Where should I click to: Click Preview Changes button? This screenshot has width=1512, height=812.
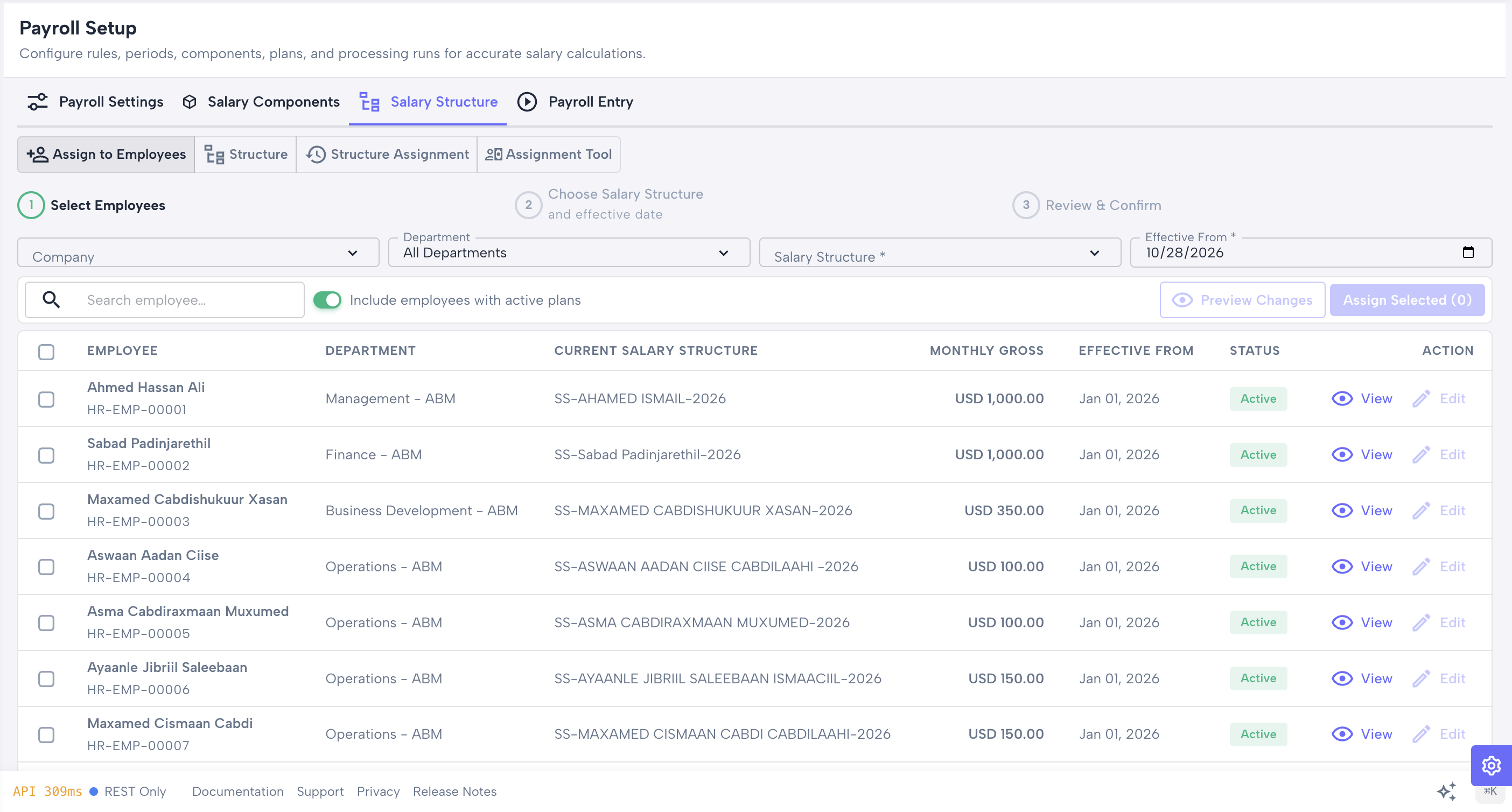tap(1242, 300)
